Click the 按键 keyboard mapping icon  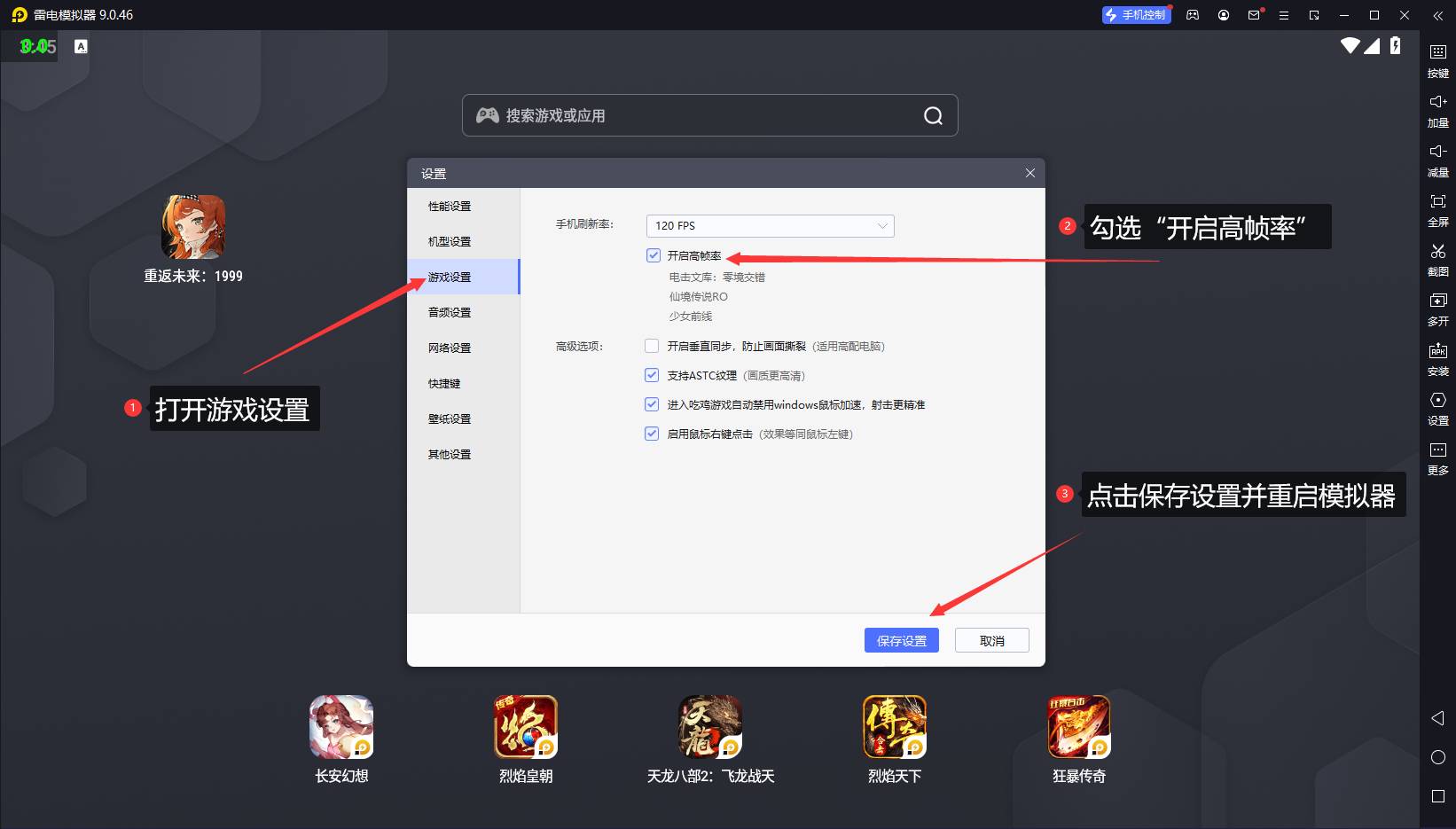[1437, 52]
